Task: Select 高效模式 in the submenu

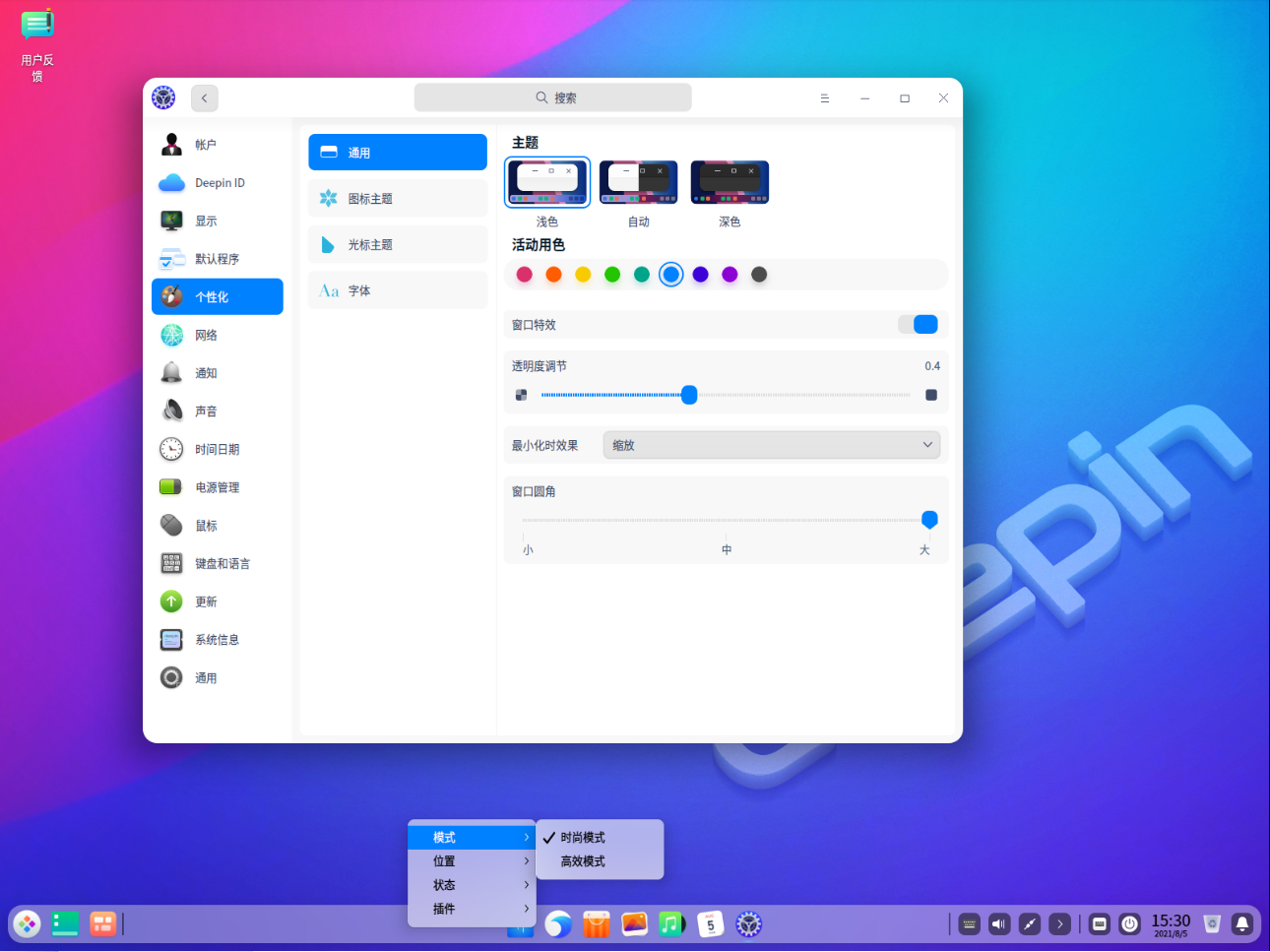Action: click(x=583, y=861)
